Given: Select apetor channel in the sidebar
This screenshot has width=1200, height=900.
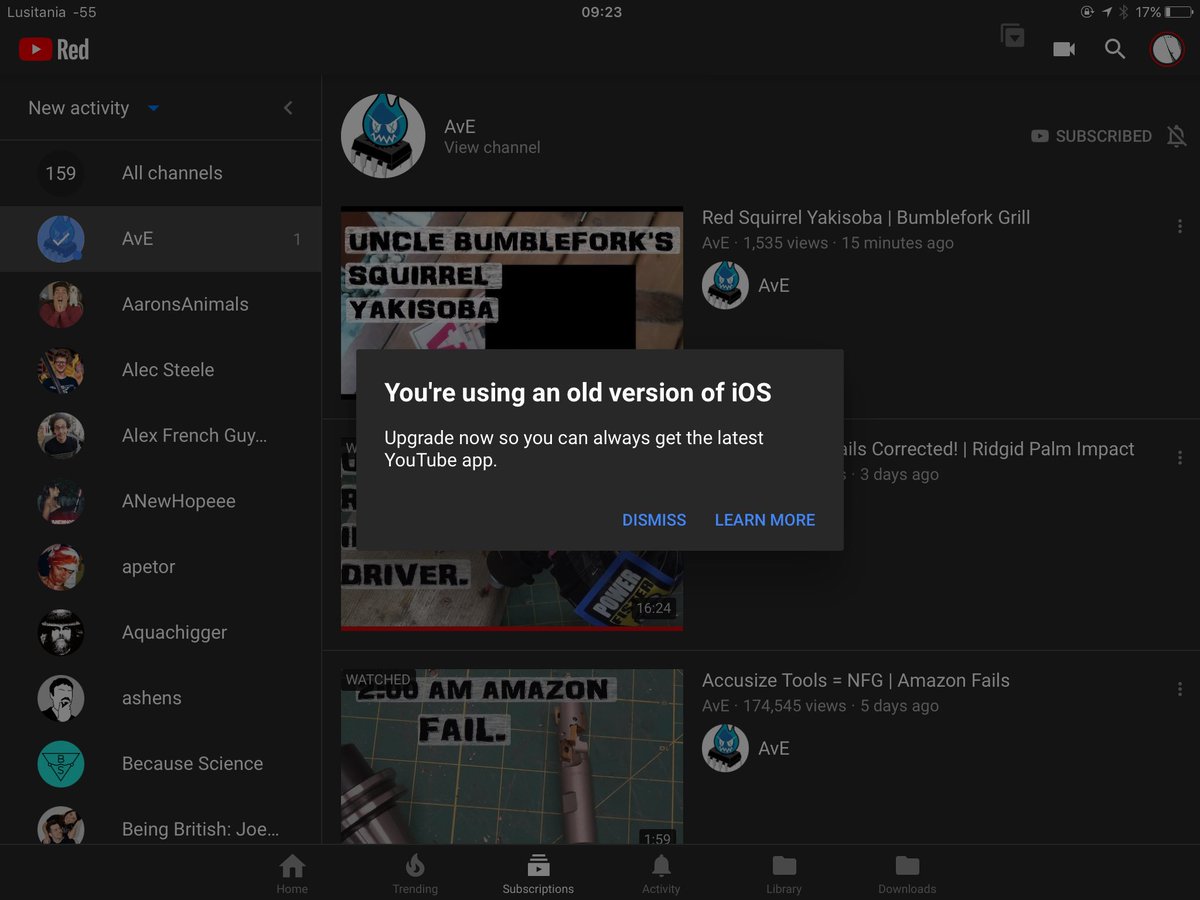Looking at the screenshot, I should 160,567.
